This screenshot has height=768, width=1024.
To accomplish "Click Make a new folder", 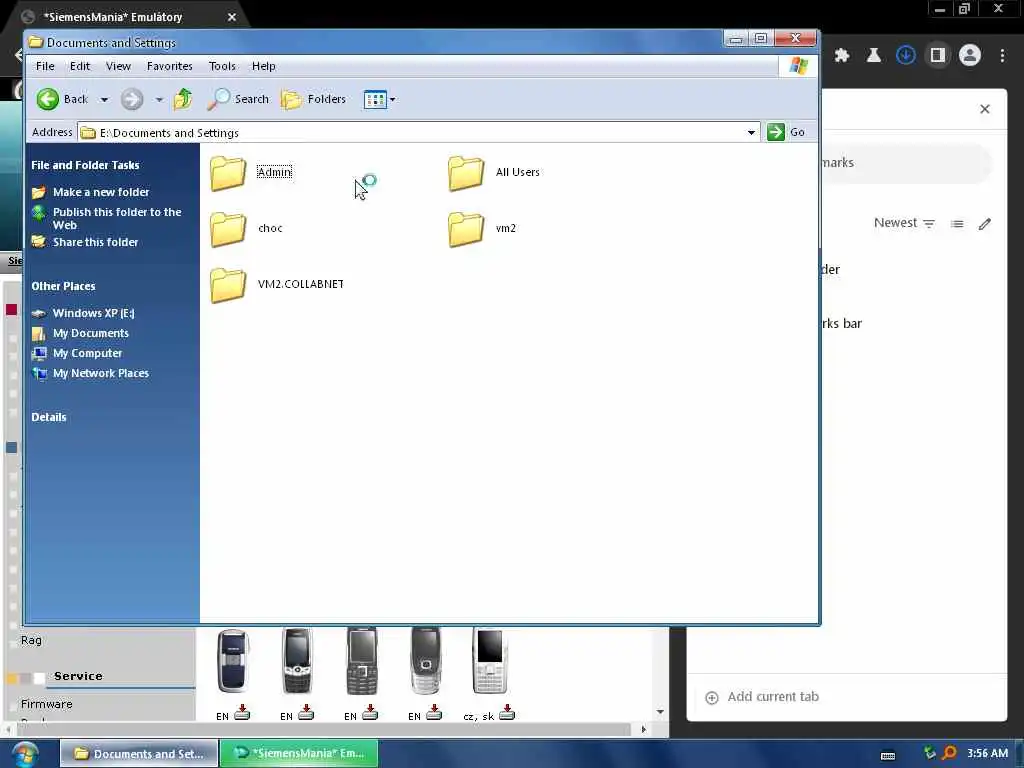I will click(x=90, y=192).
